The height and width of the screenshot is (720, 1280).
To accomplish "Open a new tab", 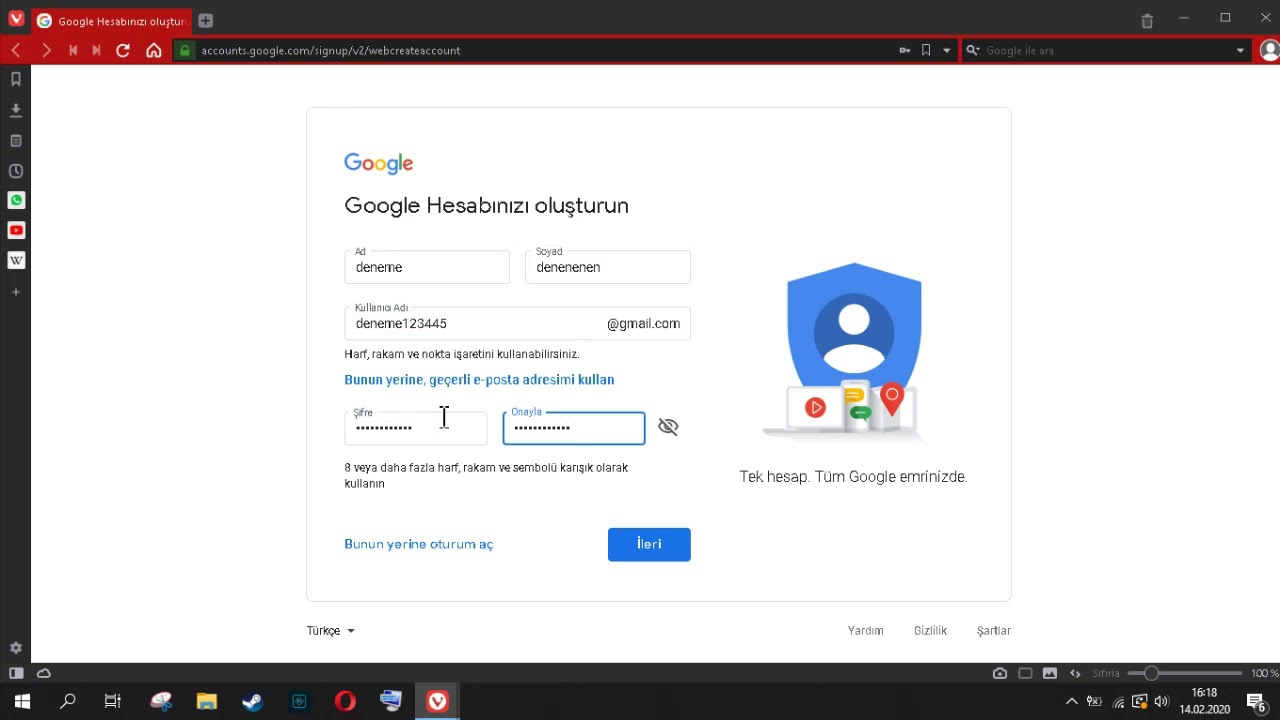I will pos(205,20).
